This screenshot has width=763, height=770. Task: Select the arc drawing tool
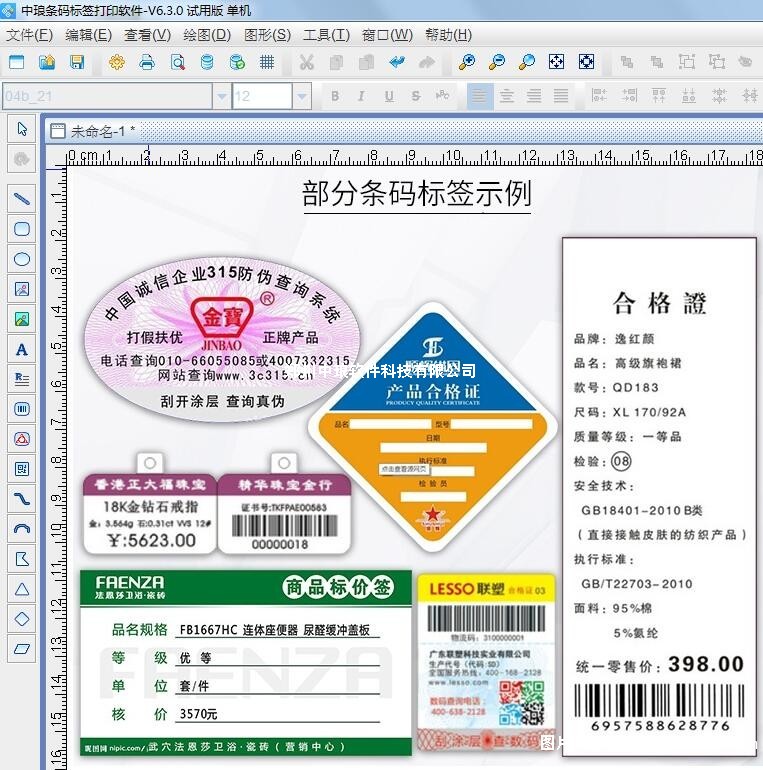22,528
